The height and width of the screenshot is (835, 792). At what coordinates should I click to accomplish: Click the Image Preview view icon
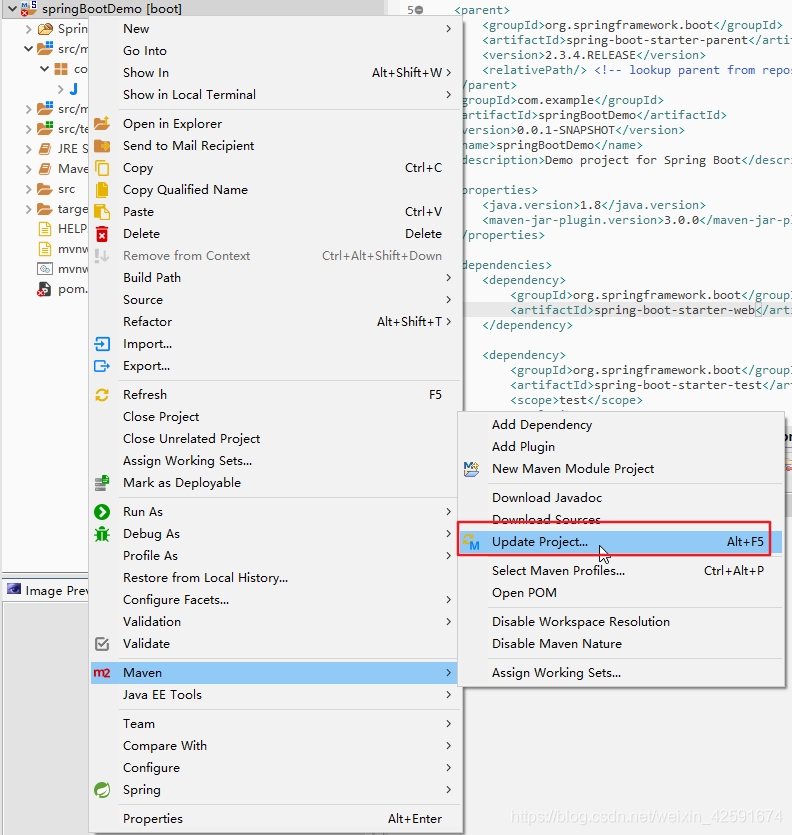pyautogui.click(x=14, y=589)
